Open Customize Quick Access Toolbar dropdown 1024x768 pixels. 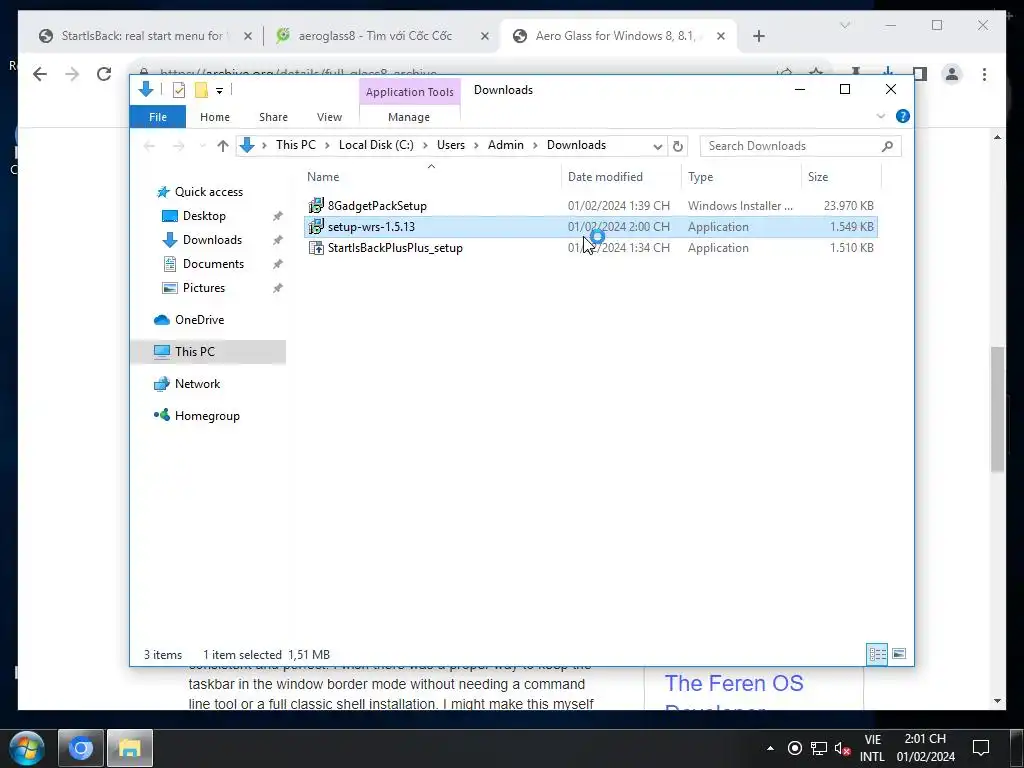(x=219, y=91)
